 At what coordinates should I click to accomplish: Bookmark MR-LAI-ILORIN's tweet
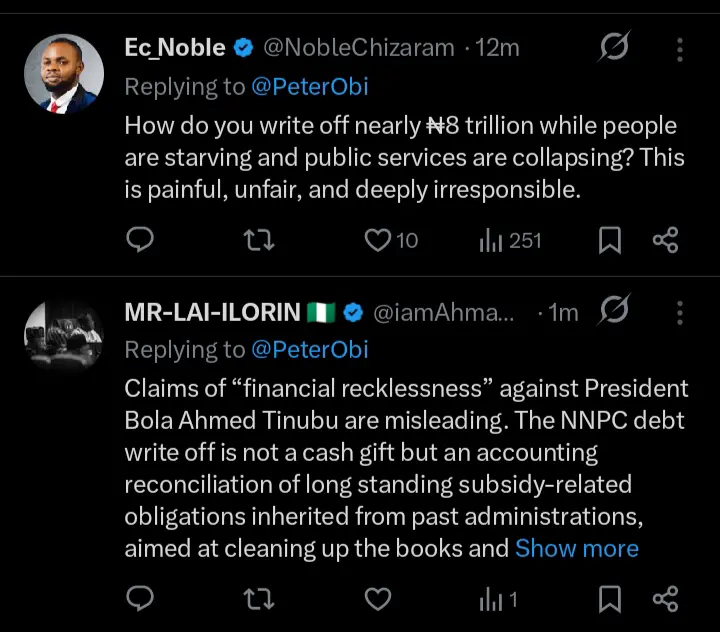click(610, 599)
